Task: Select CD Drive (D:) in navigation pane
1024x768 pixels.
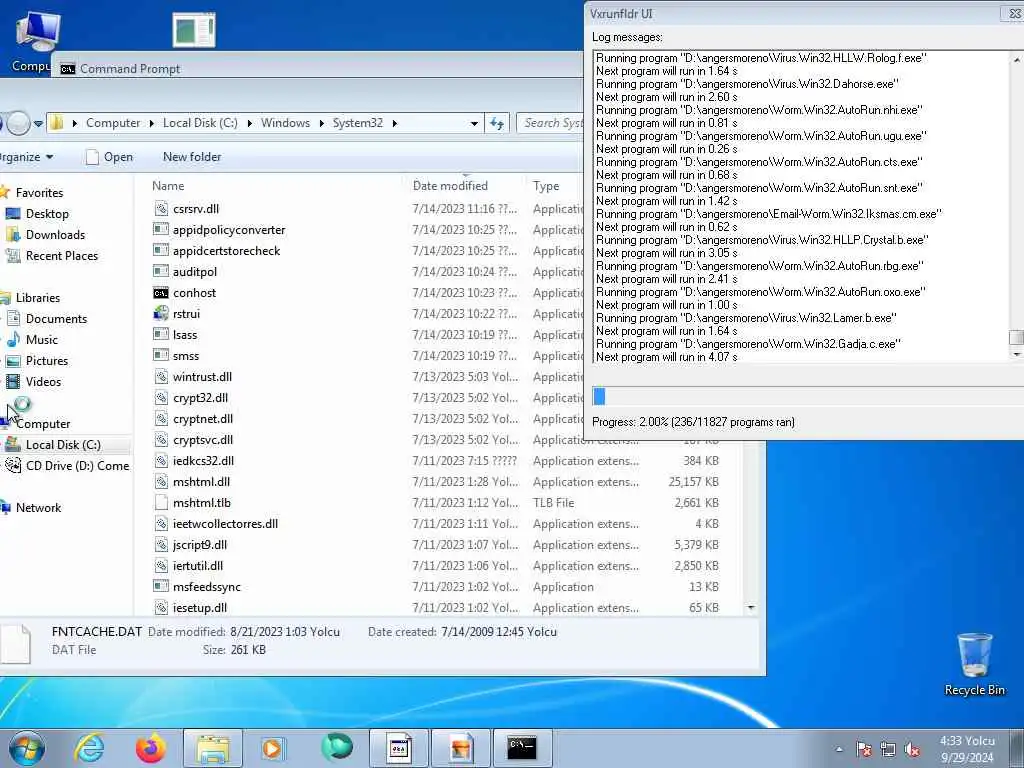Action: tap(78, 466)
